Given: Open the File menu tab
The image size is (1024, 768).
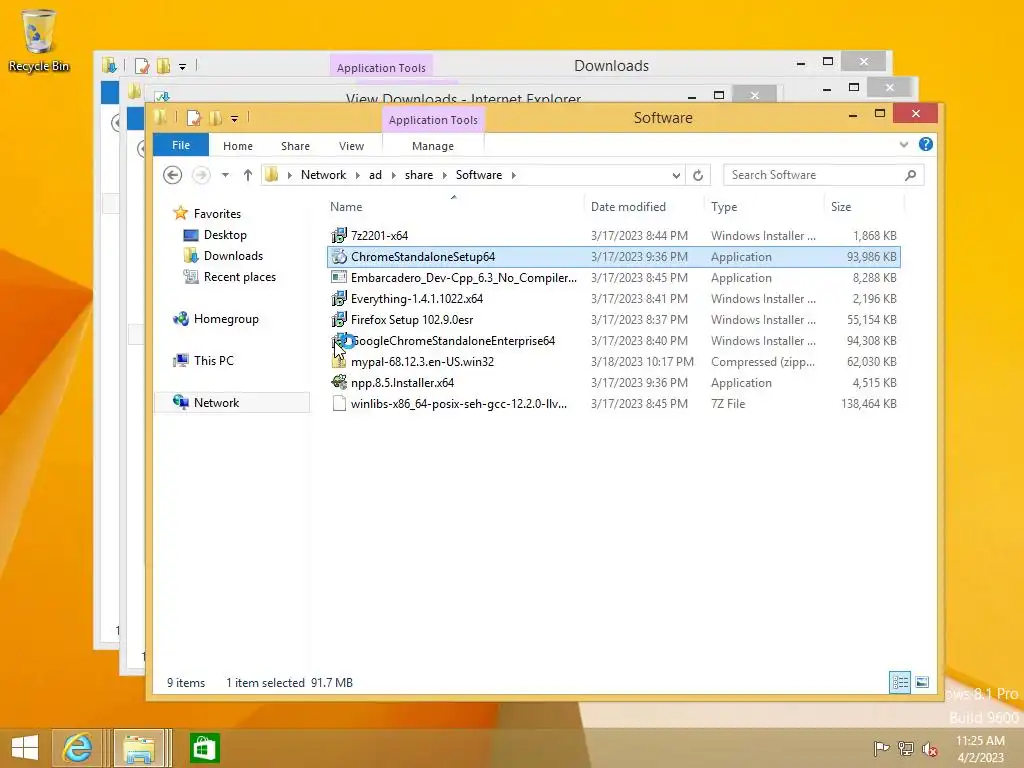Looking at the screenshot, I should coord(181,145).
